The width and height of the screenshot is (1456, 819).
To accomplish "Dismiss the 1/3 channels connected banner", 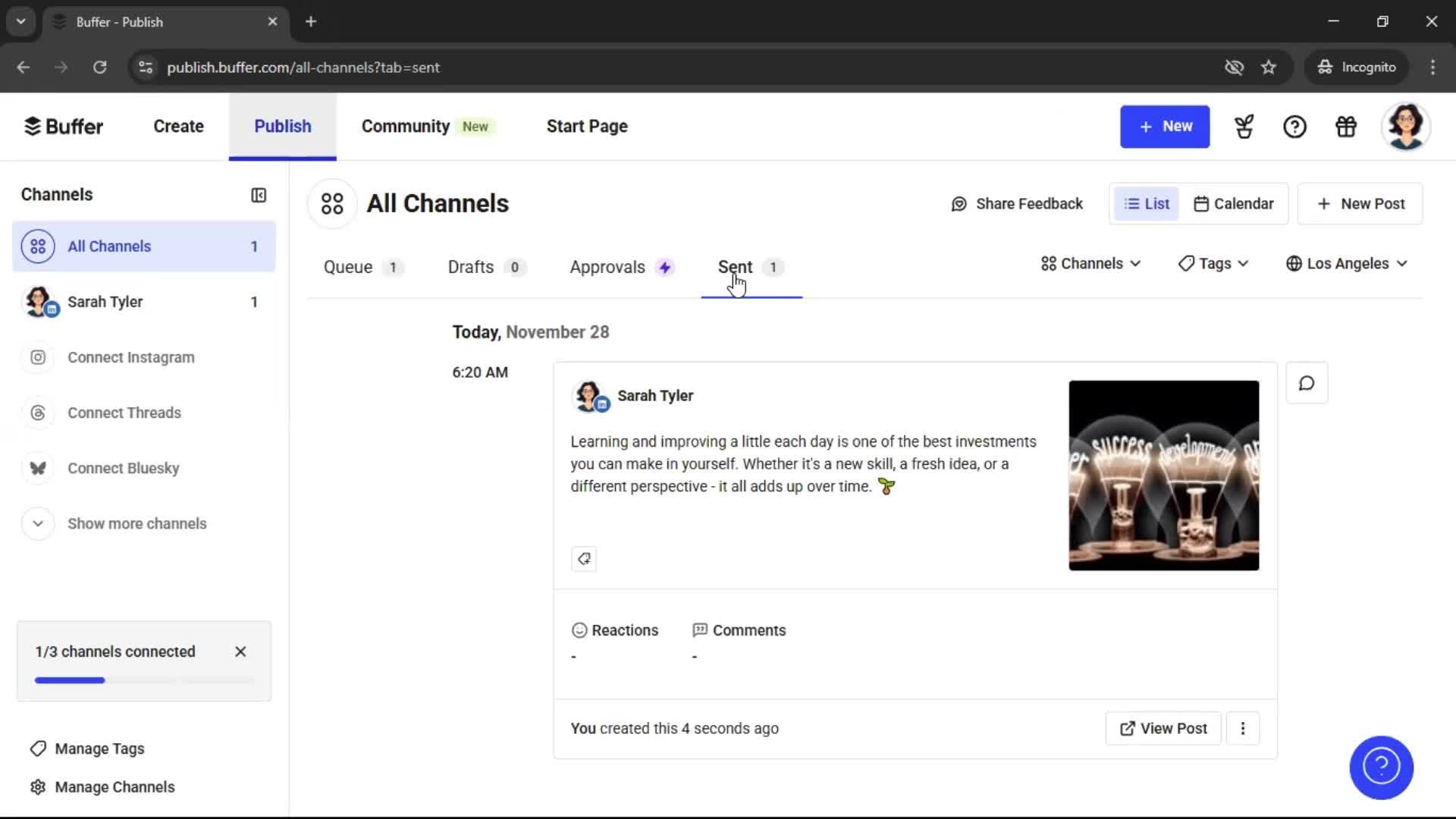I will (x=240, y=651).
